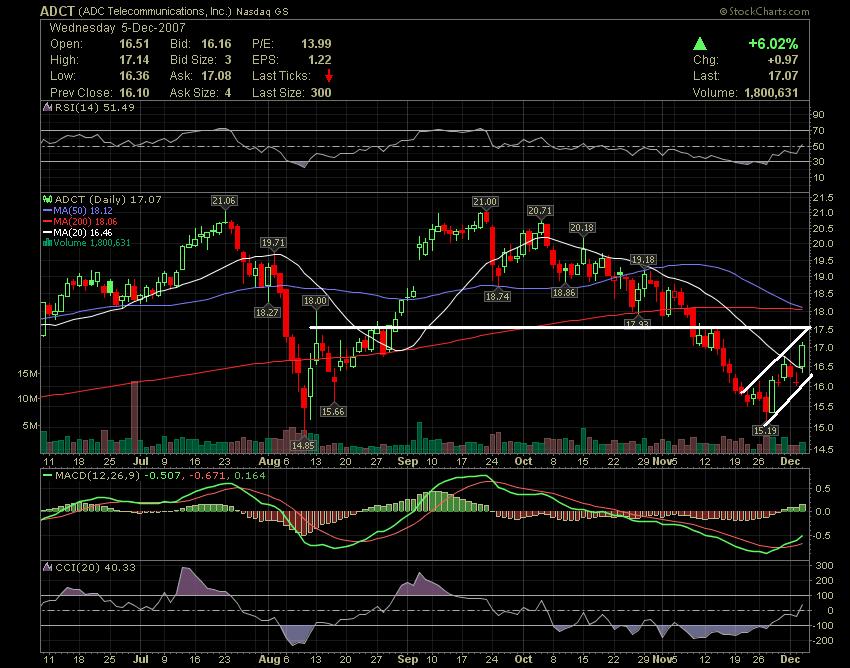Screen dimensions: 850x668
Task: Click the 20.18 price annotation
Action: (582, 228)
